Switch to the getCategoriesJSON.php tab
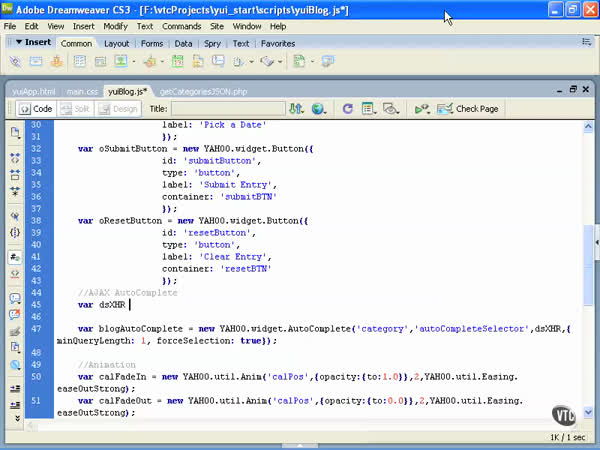 coord(203,91)
